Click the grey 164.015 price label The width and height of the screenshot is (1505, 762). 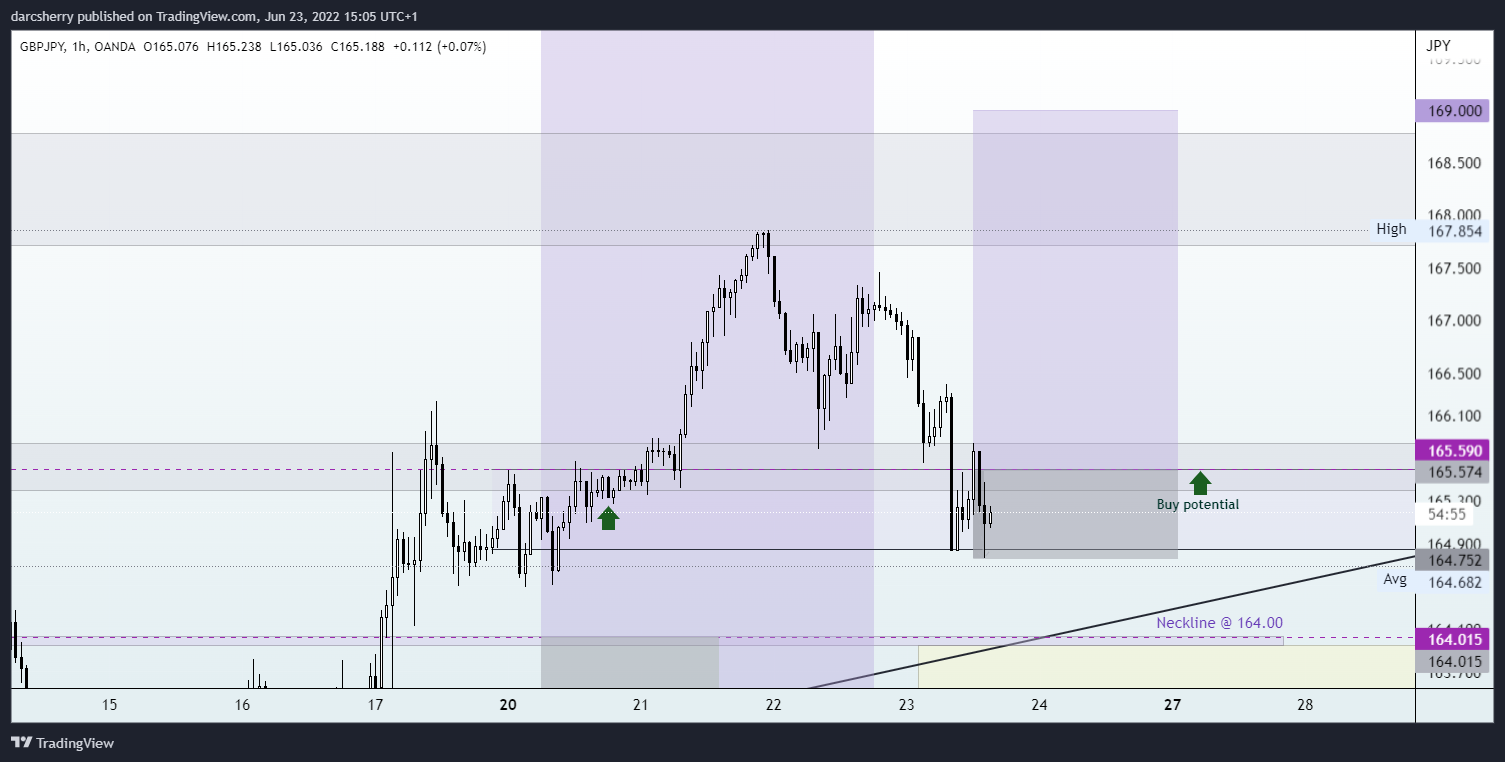(x=1453, y=662)
